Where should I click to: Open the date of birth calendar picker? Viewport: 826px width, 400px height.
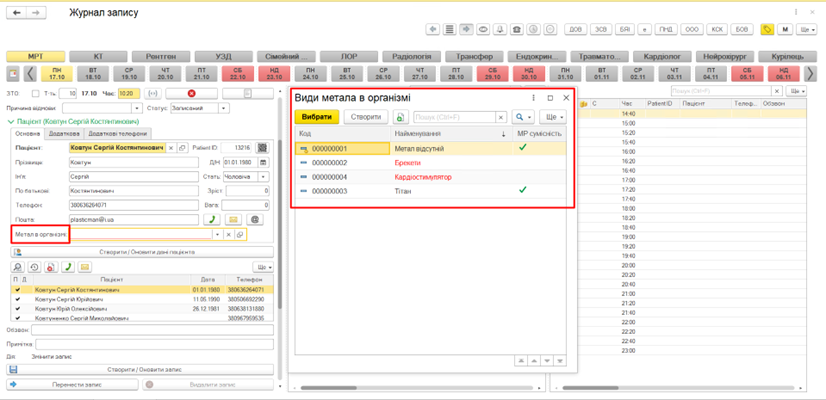263,162
